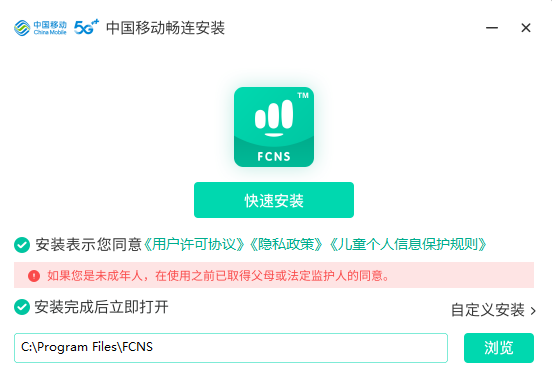Click the 5G+ logo icon
Viewport: 552px width, 376px height.
point(86,27)
